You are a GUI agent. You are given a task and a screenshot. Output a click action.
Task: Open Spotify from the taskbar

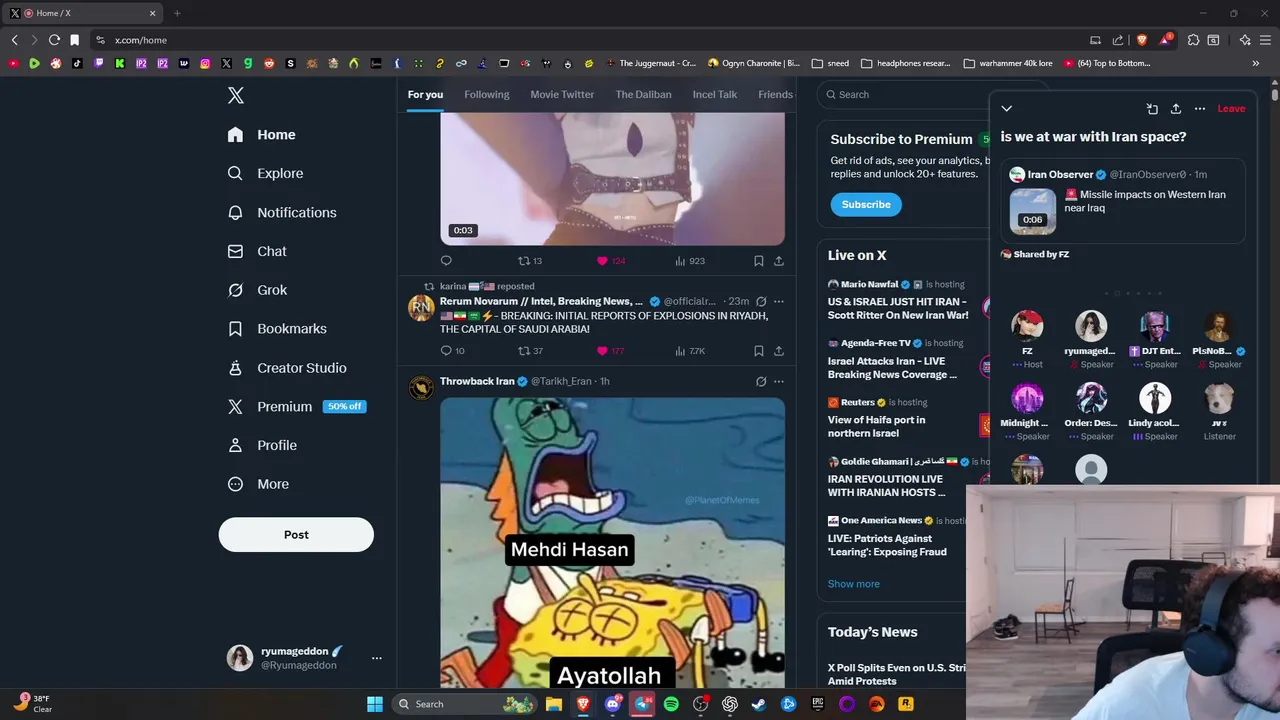[x=671, y=704]
